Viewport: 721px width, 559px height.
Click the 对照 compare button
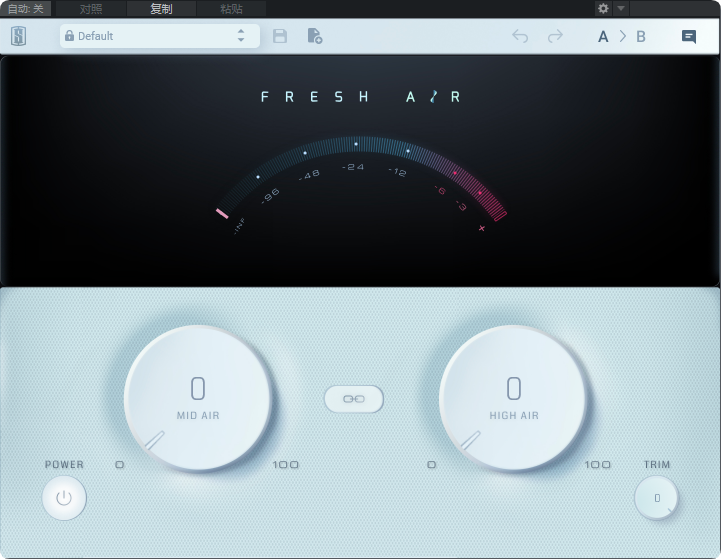coord(91,9)
